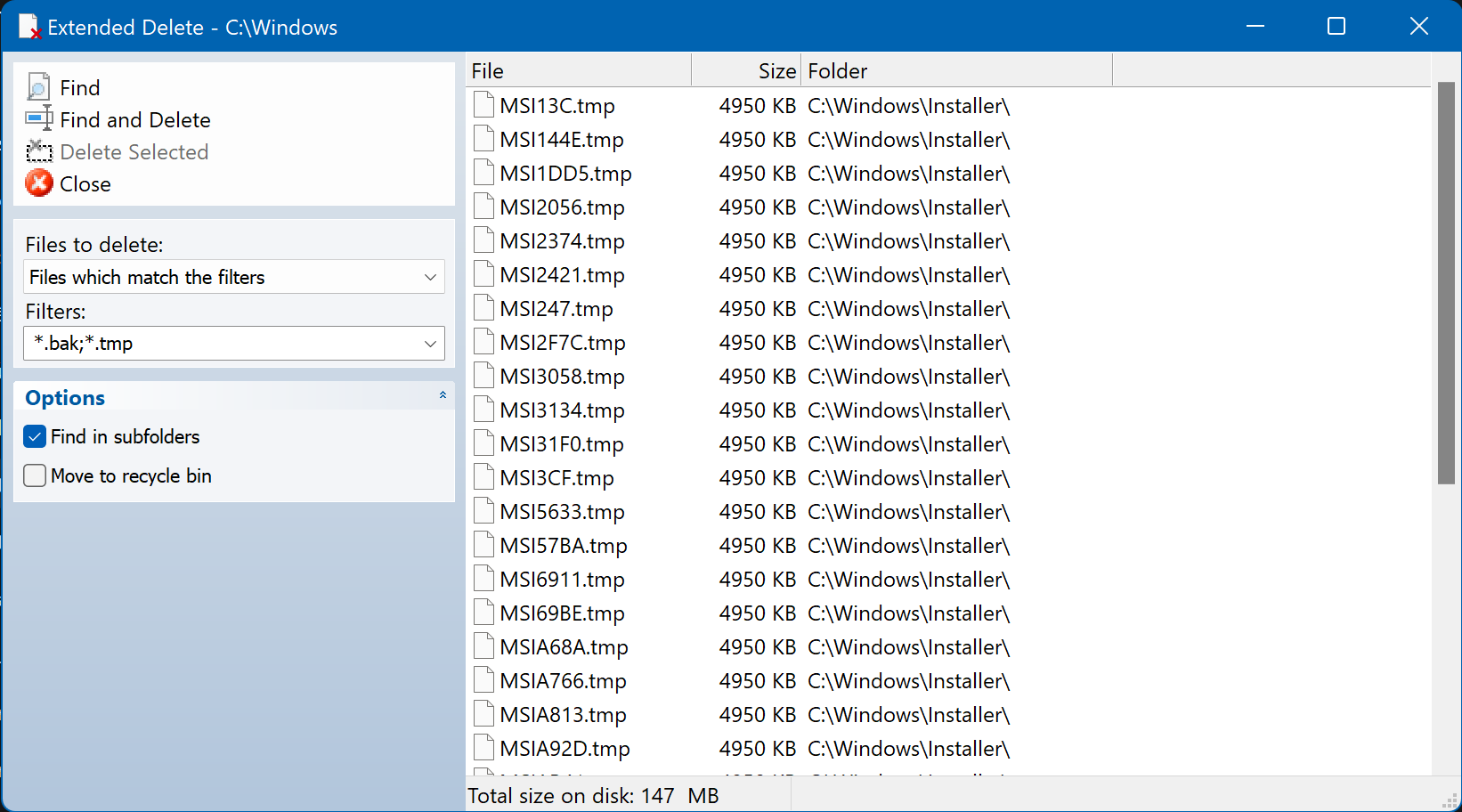1462x812 pixels.
Task: Click folder path in MSI2056.tmp row
Action: pos(909,207)
